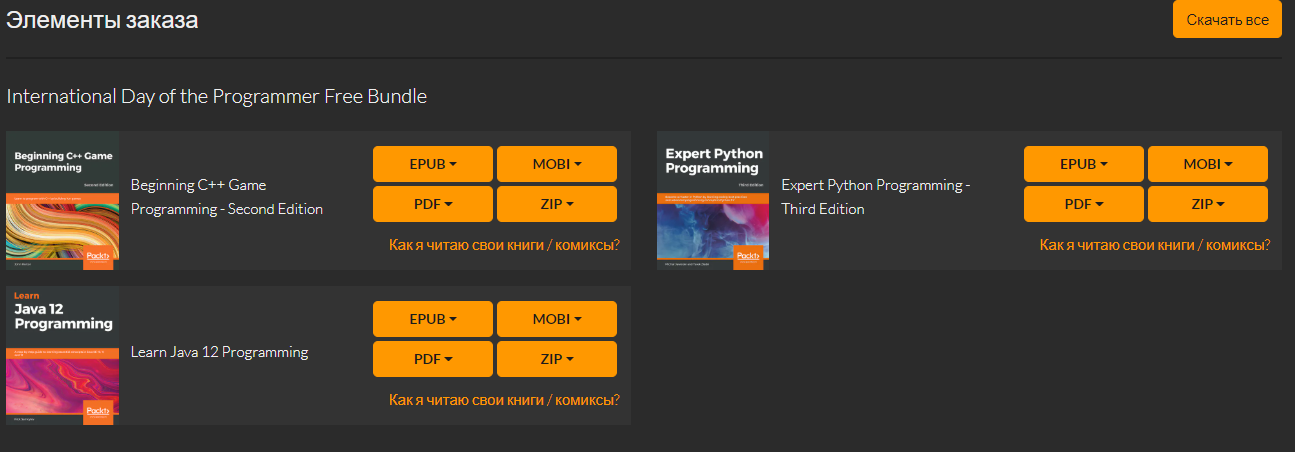Viewport: 1295px width, 452px height.
Task: Open MOBI dropdown for Expert Python Programming
Action: (1208, 164)
